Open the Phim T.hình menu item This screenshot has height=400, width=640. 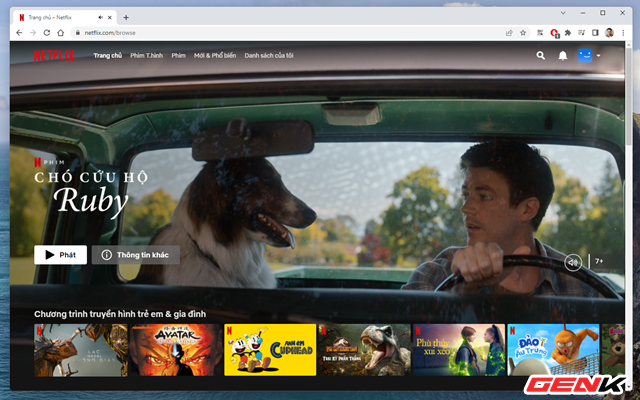tap(147, 56)
